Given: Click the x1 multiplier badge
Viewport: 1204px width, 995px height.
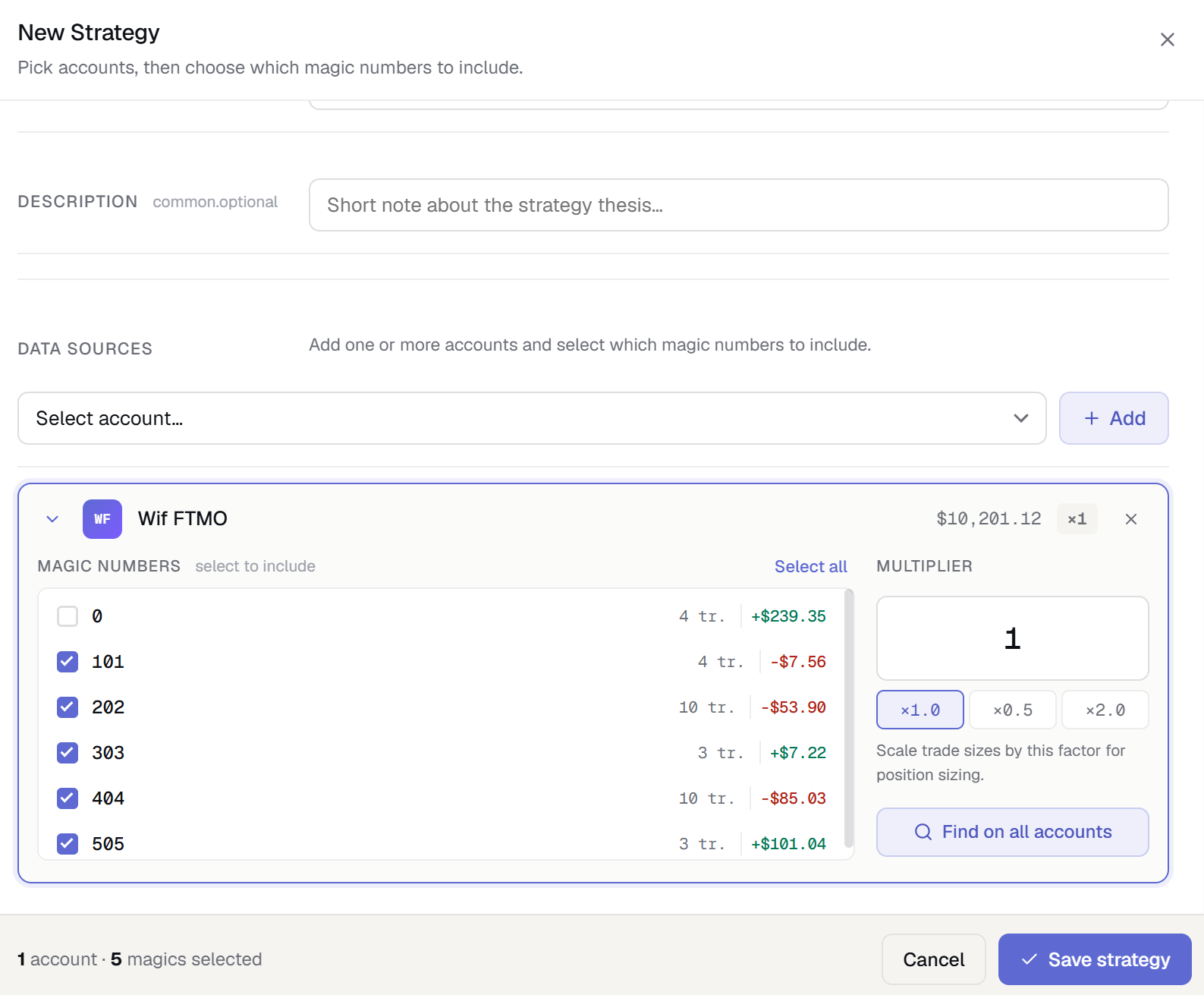Looking at the screenshot, I should (1077, 519).
